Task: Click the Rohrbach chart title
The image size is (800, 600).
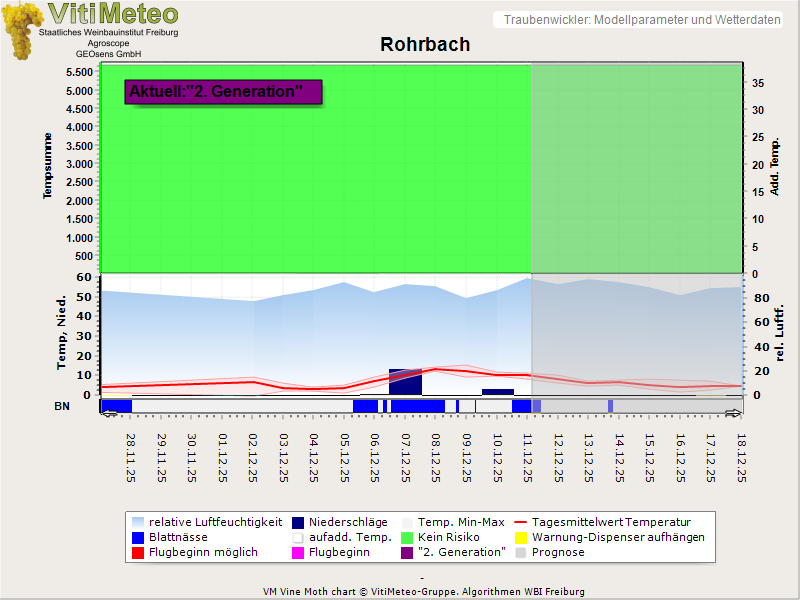Action: [425, 45]
